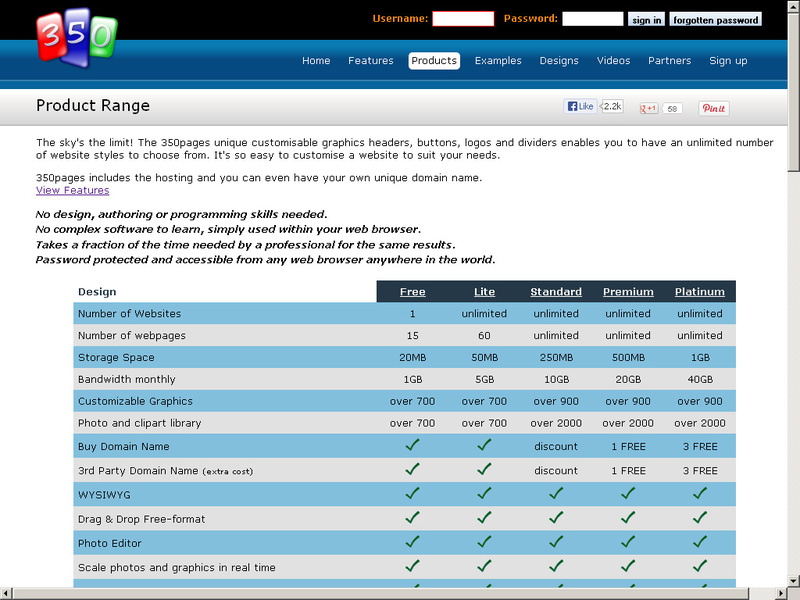
Task: Click the Standard checkmark for Scale photos row
Action: [556, 566]
